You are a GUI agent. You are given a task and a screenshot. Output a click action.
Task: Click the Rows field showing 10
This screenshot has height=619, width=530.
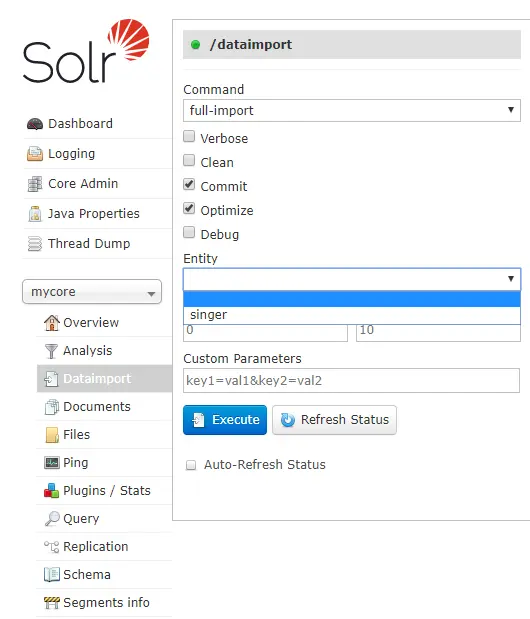click(438, 333)
